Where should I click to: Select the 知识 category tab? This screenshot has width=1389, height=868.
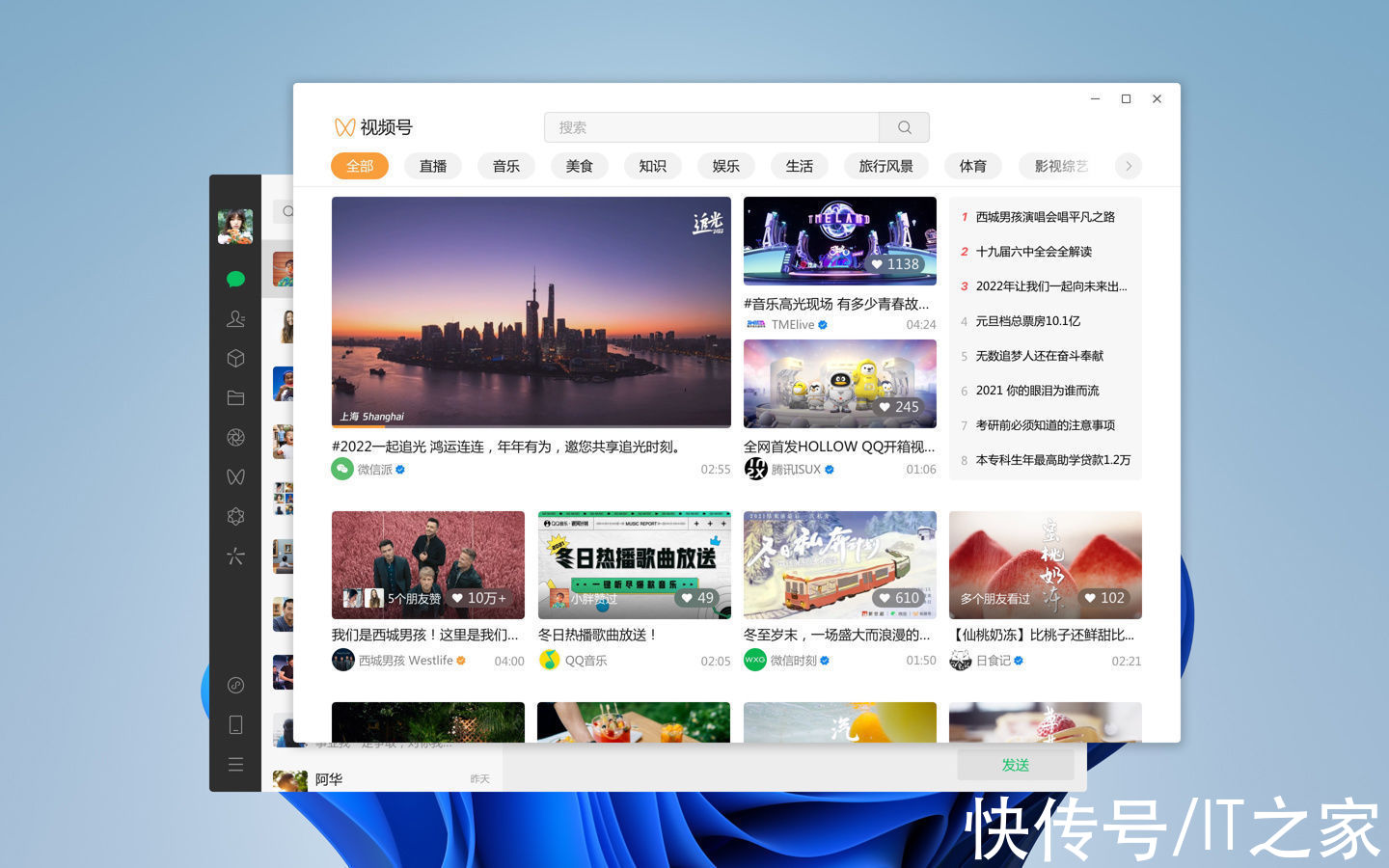coord(653,166)
